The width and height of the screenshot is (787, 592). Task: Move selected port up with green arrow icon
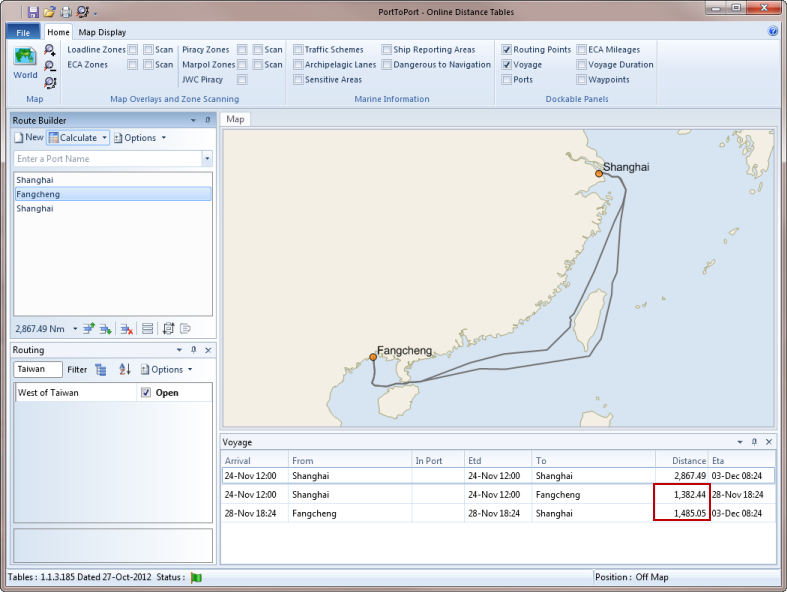pos(88,328)
